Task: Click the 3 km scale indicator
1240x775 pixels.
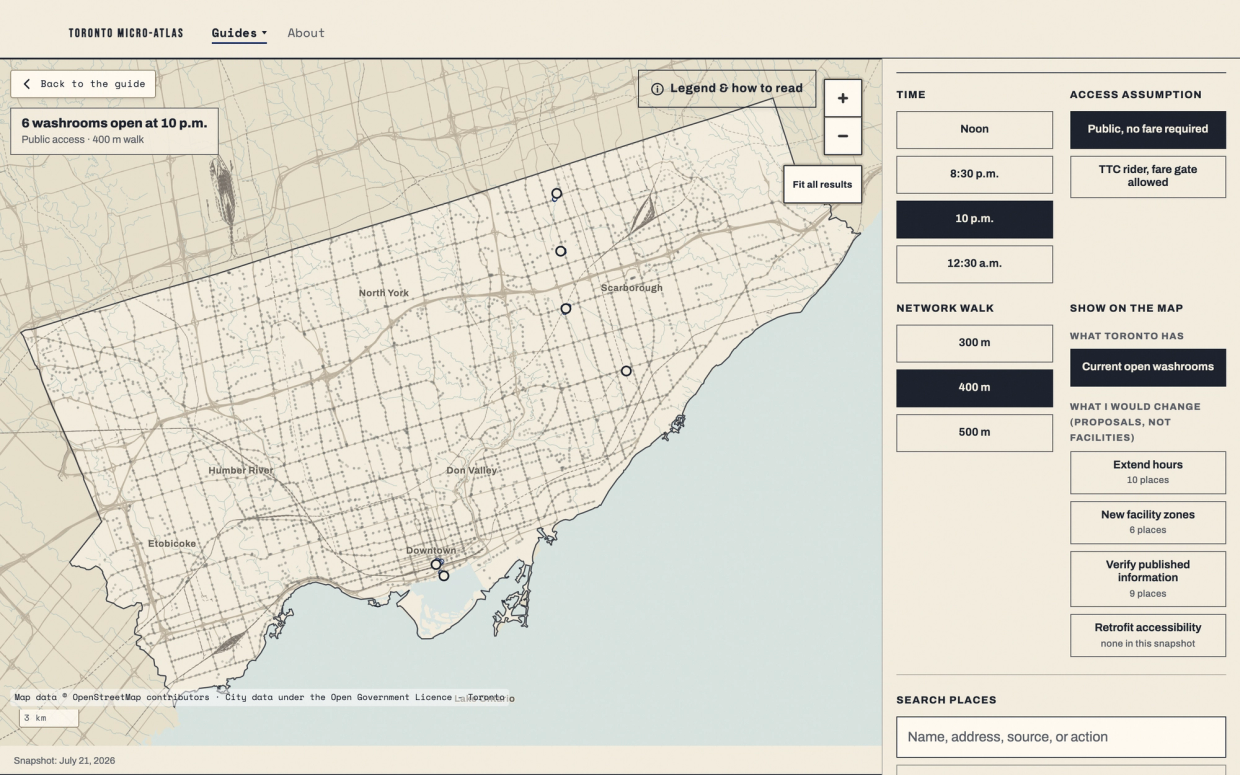Action: coord(48,718)
